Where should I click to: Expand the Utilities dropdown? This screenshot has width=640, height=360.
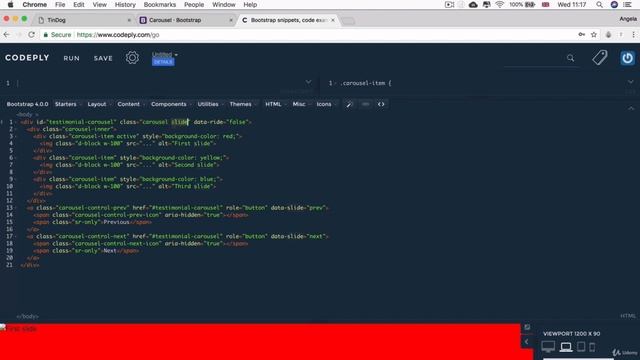tap(210, 104)
